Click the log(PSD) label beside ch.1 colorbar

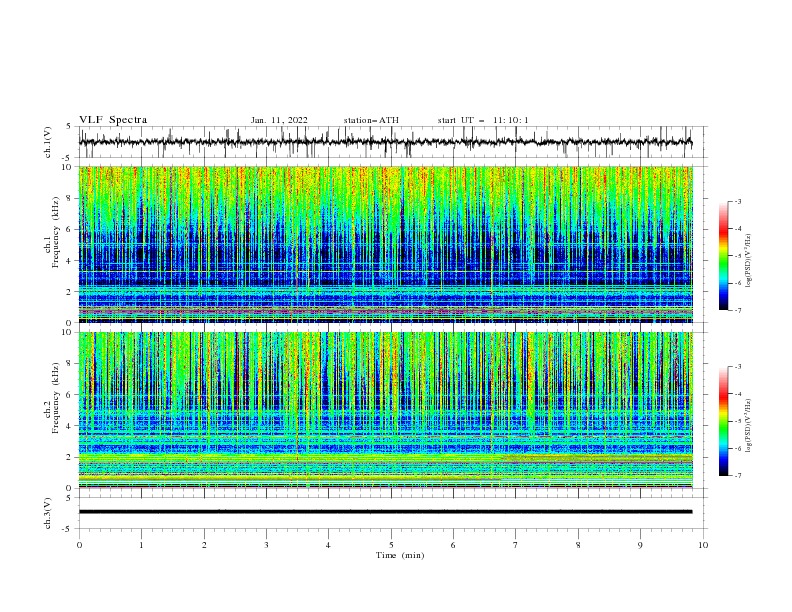point(748,261)
